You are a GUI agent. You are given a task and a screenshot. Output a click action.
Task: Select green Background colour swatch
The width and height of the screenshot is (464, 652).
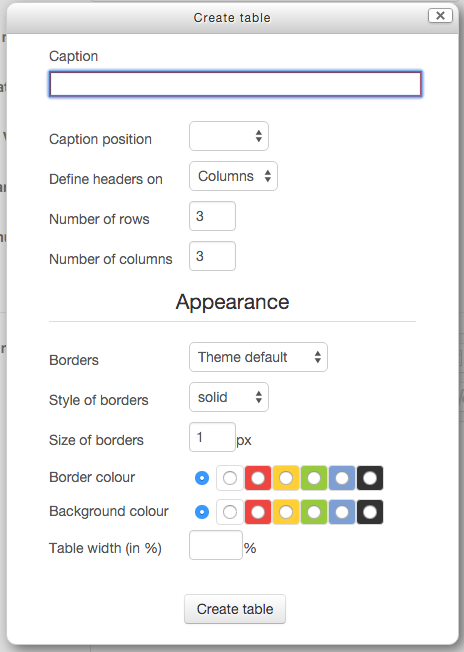click(x=314, y=512)
